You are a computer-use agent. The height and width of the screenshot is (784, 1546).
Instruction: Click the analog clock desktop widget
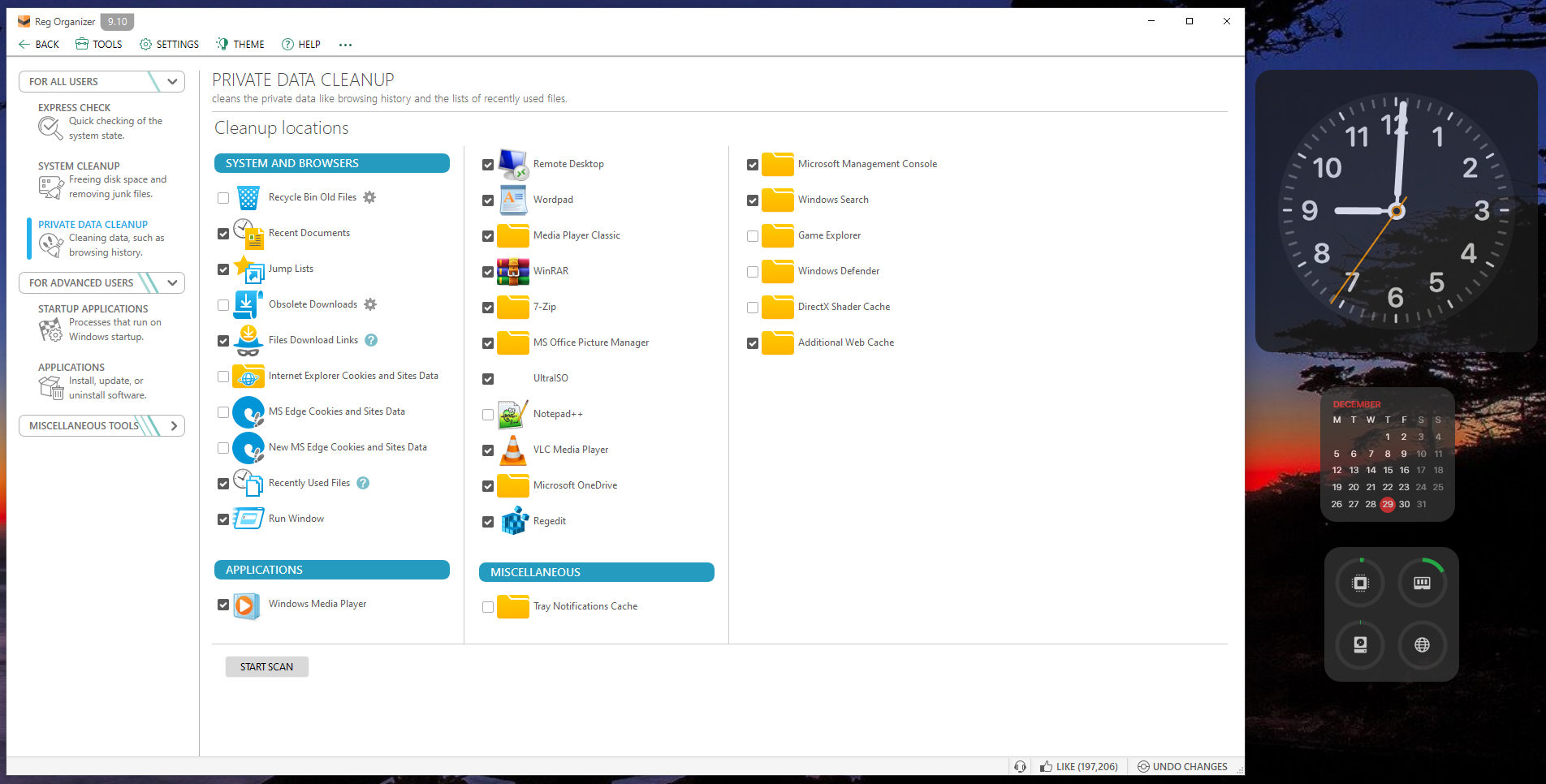coord(1396,211)
